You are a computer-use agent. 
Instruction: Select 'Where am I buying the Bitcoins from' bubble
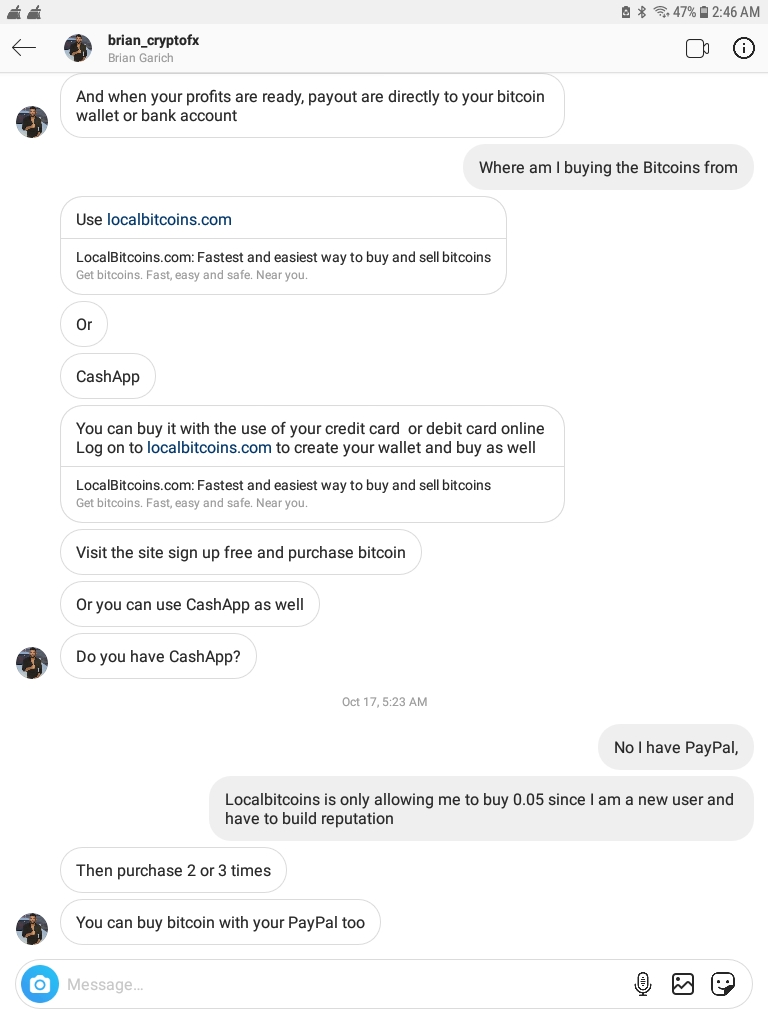[x=608, y=167]
